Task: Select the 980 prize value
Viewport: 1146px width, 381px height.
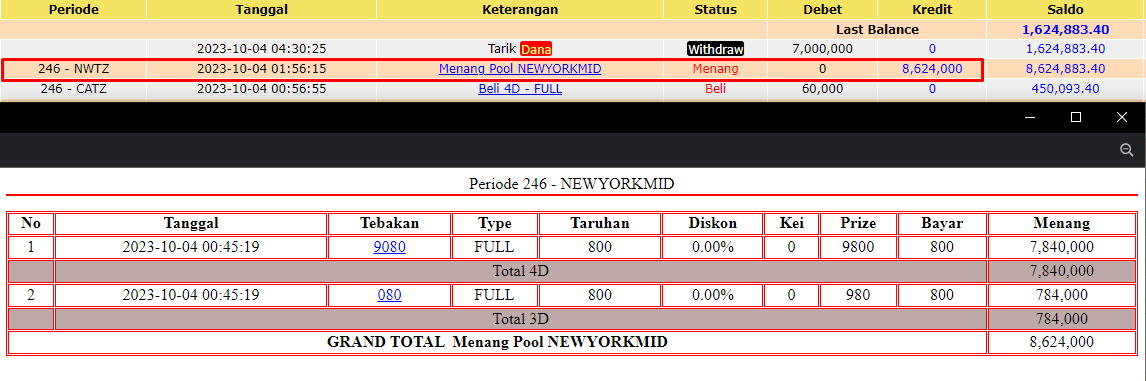Action: coord(858,295)
